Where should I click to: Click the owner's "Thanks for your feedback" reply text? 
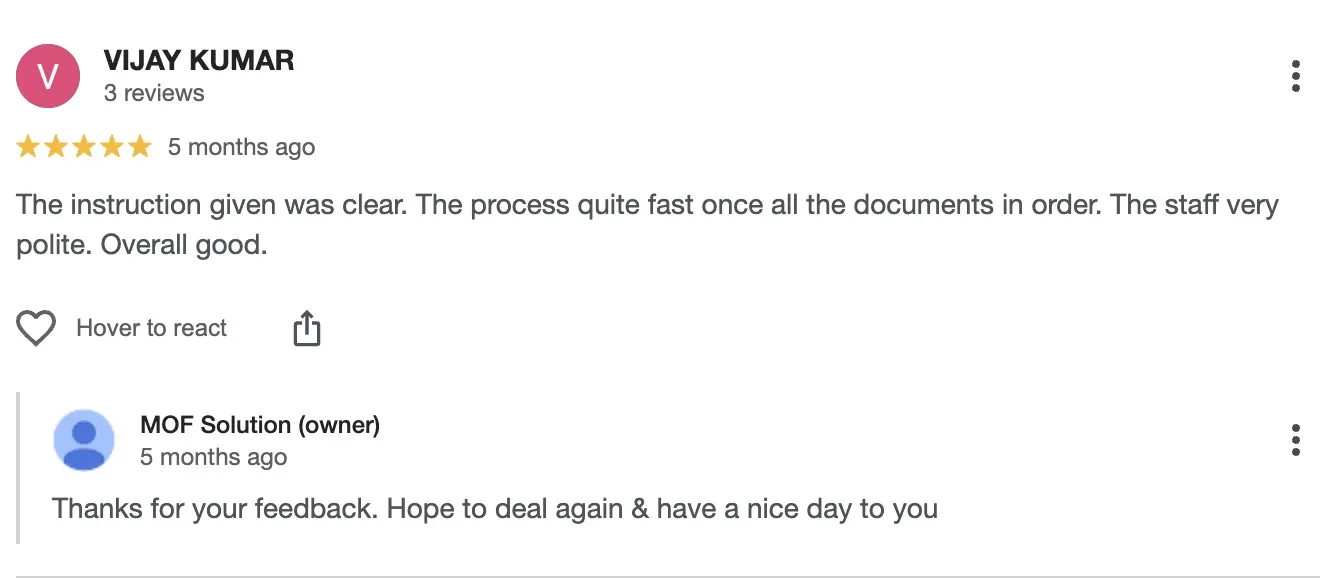coord(495,508)
